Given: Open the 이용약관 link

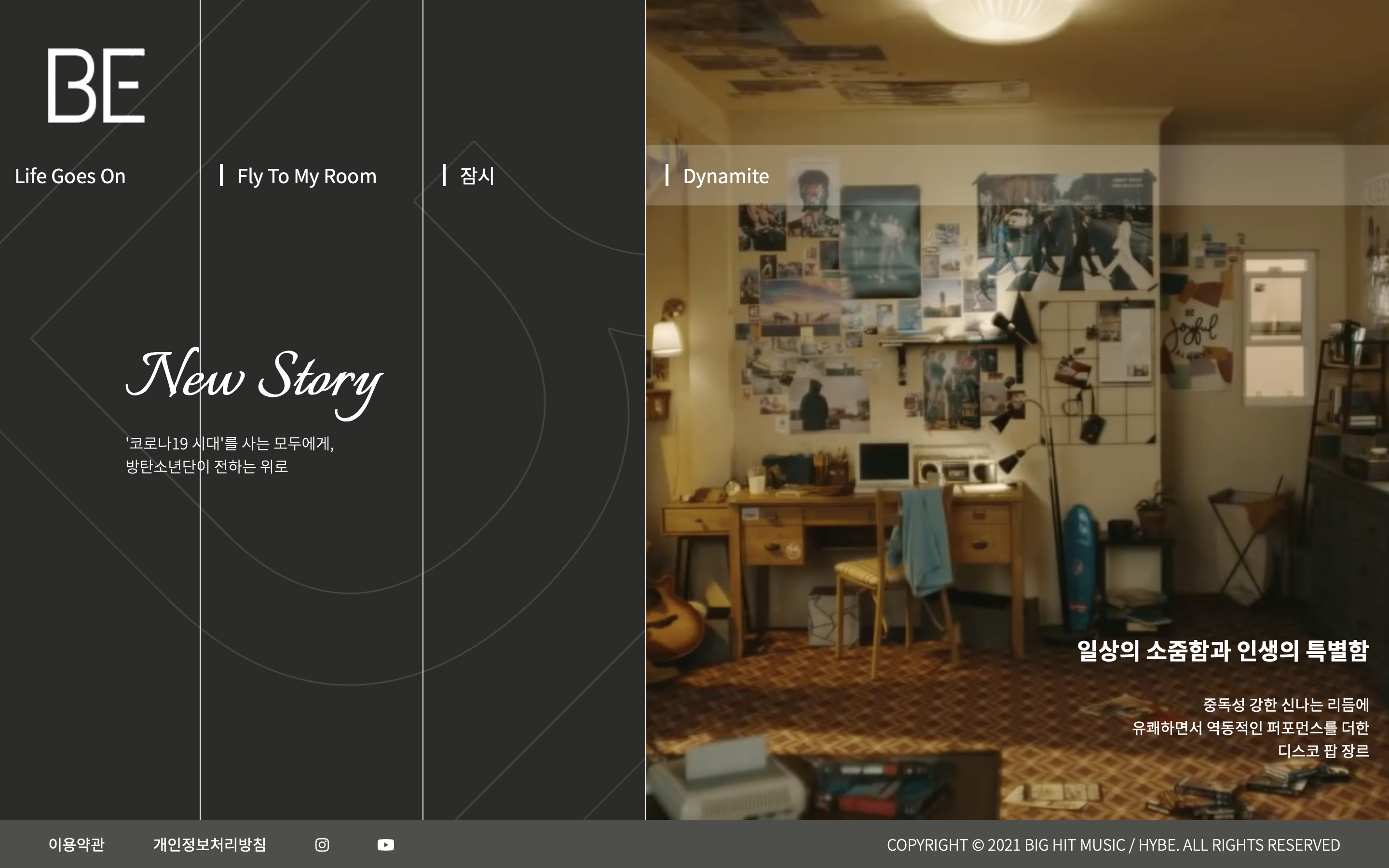Looking at the screenshot, I should (76, 844).
